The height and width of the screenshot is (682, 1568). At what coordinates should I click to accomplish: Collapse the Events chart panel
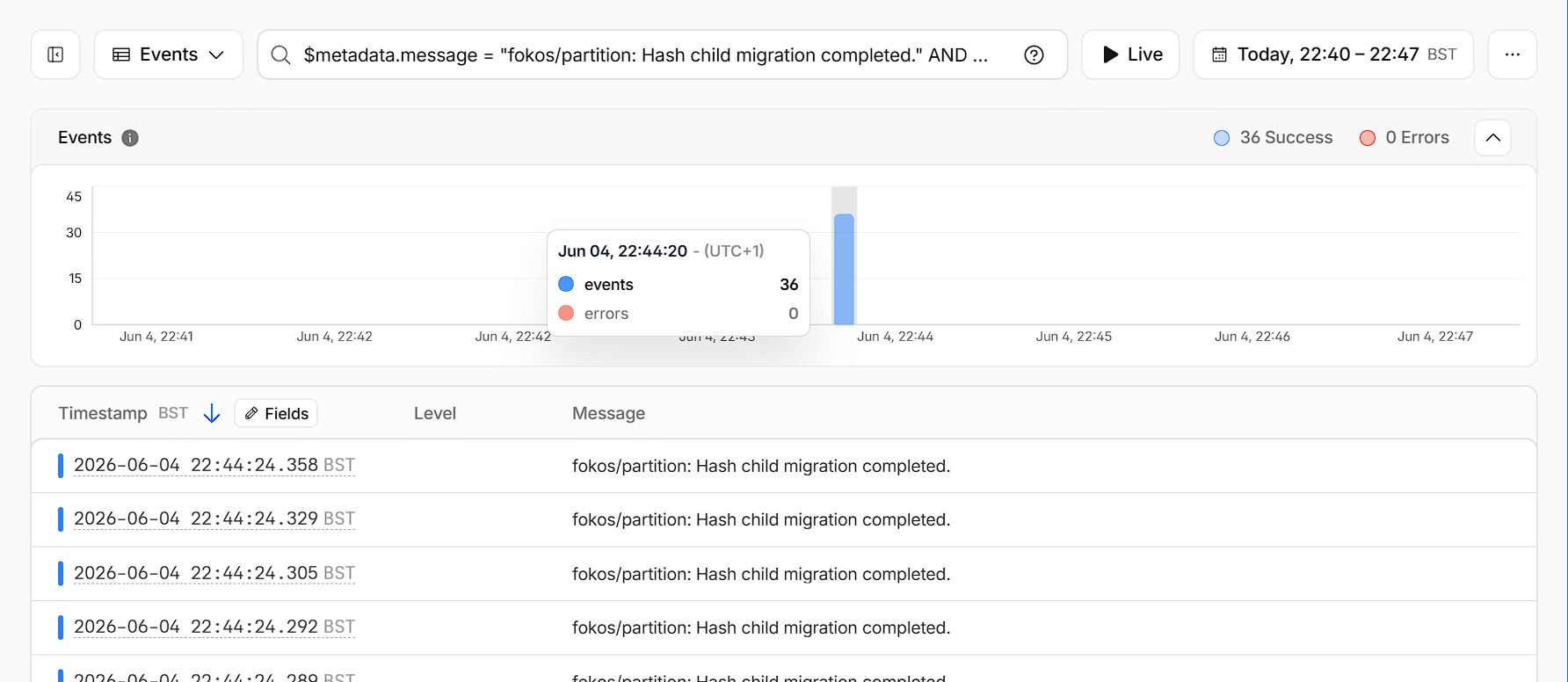1492,138
